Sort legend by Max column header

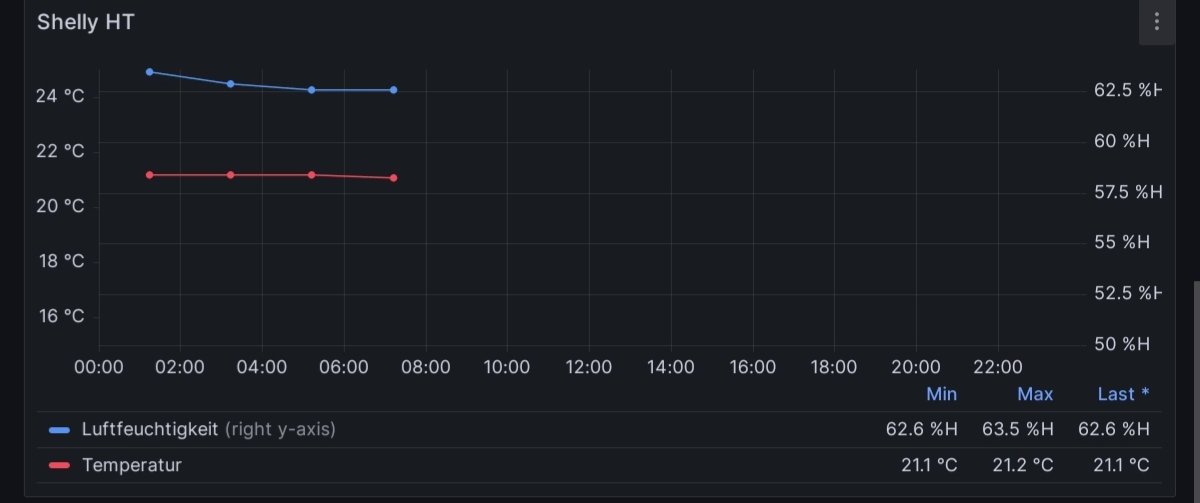[x=1035, y=394]
